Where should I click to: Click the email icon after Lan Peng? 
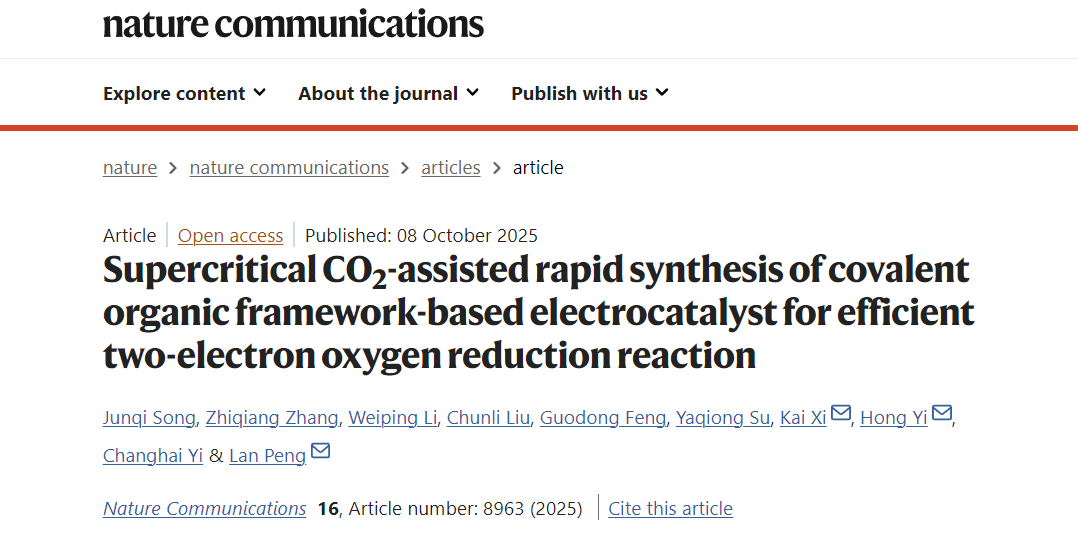[320, 452]
